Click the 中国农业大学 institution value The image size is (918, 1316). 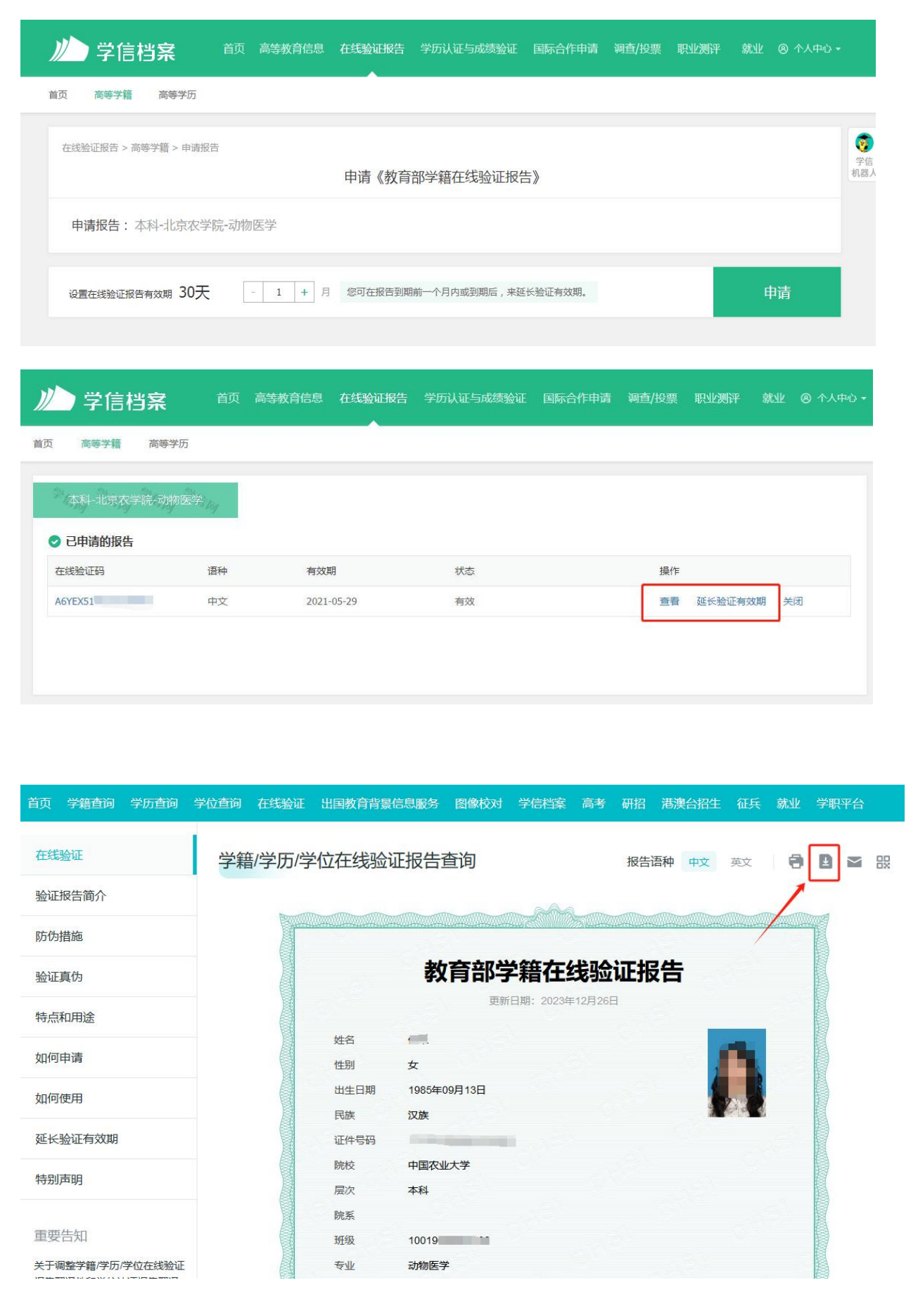(439, 1165)
